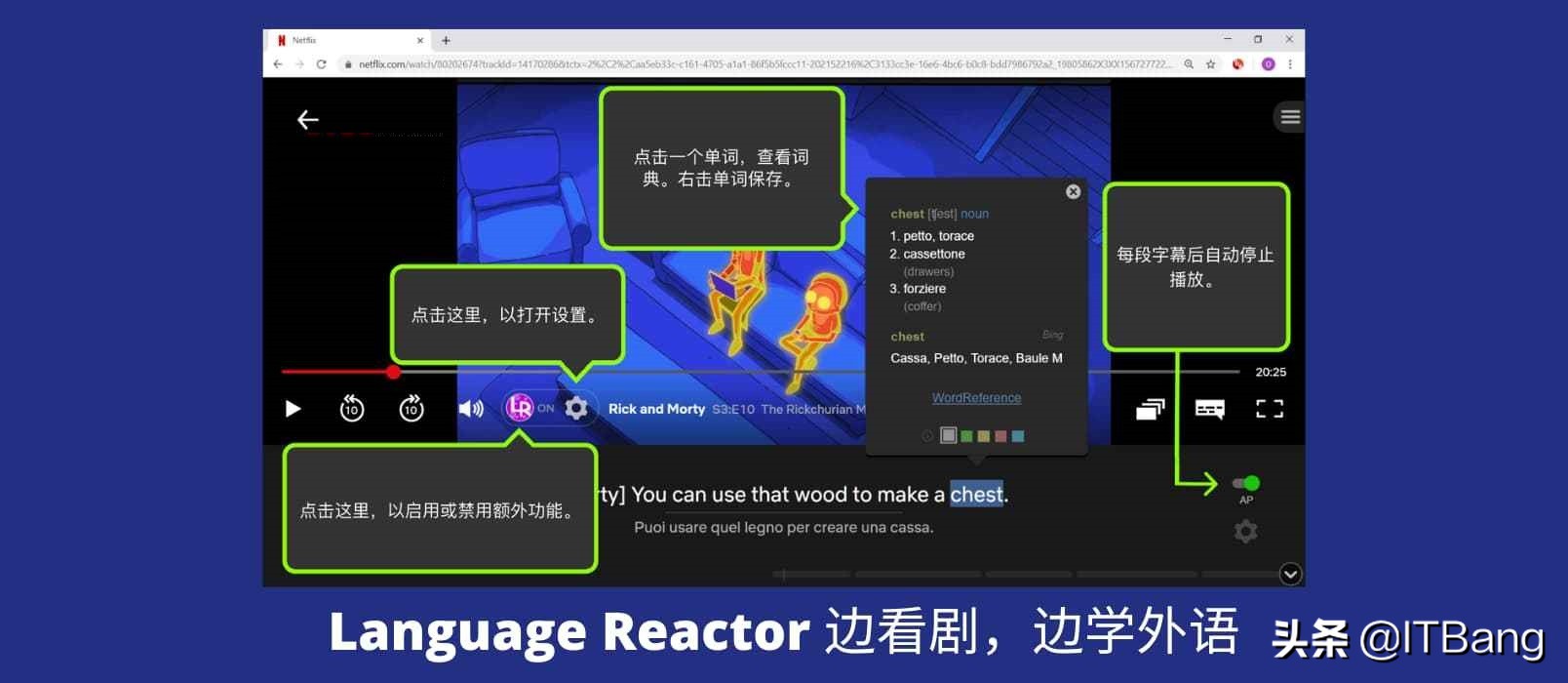Screen dimensions: 1568x683
Task: Click the subtitle timeline bar at bottom
Action: click(1024, 574)
